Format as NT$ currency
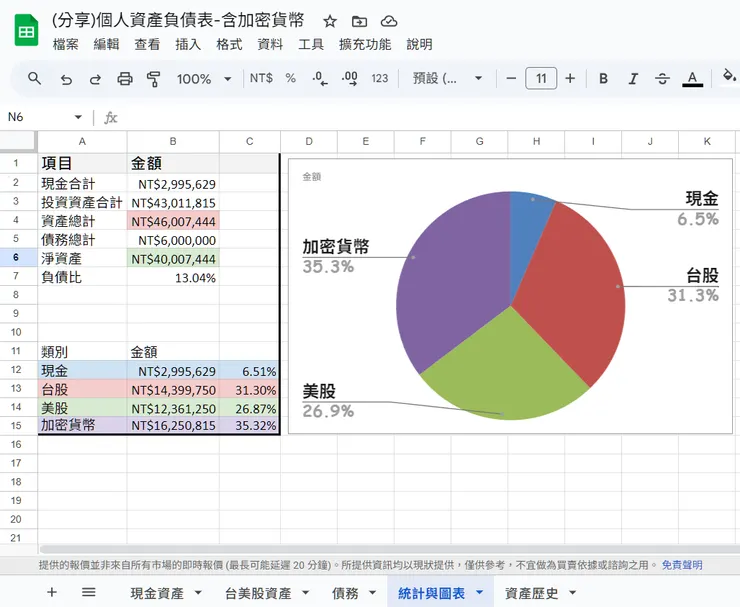This screenshot has width=740, height=607. (261, 78)
